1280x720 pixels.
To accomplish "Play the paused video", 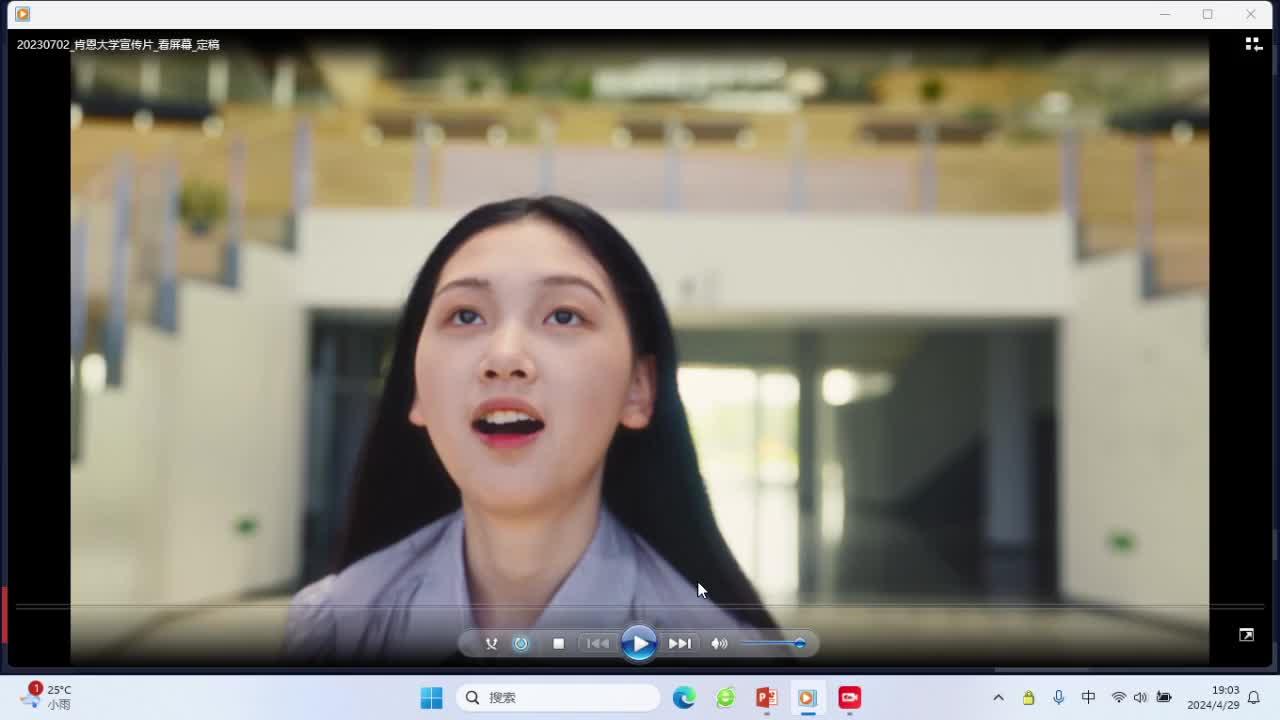I will [x=638, y=643].
